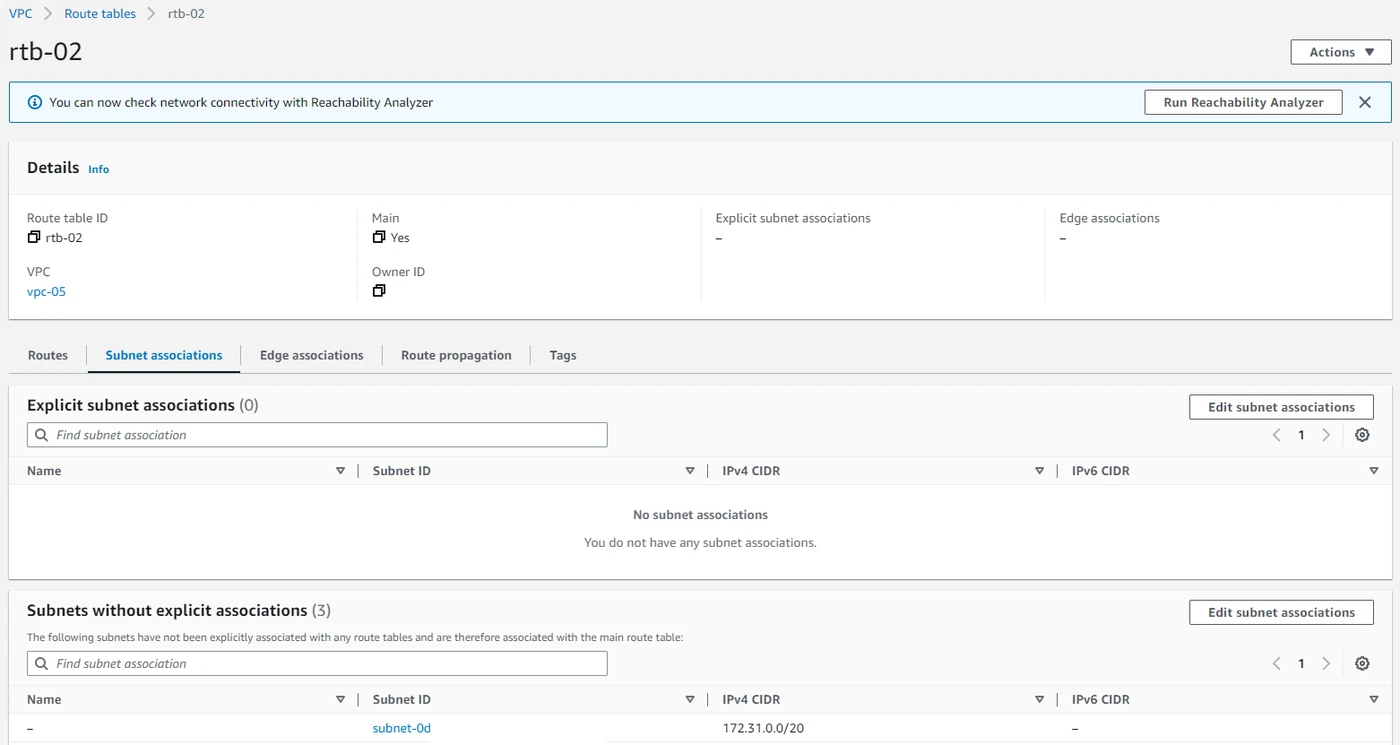This screenshot has width=1400, height=745.
Task: Copy the Main value Yes
Action: point(379,238)
